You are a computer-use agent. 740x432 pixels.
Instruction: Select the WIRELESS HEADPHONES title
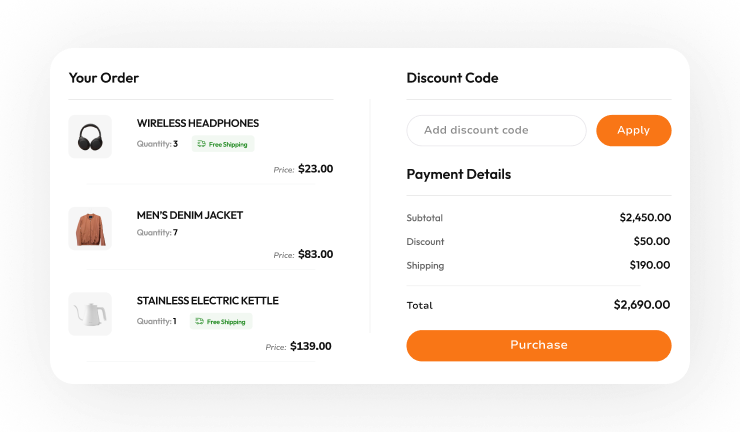tap(198, 123)
